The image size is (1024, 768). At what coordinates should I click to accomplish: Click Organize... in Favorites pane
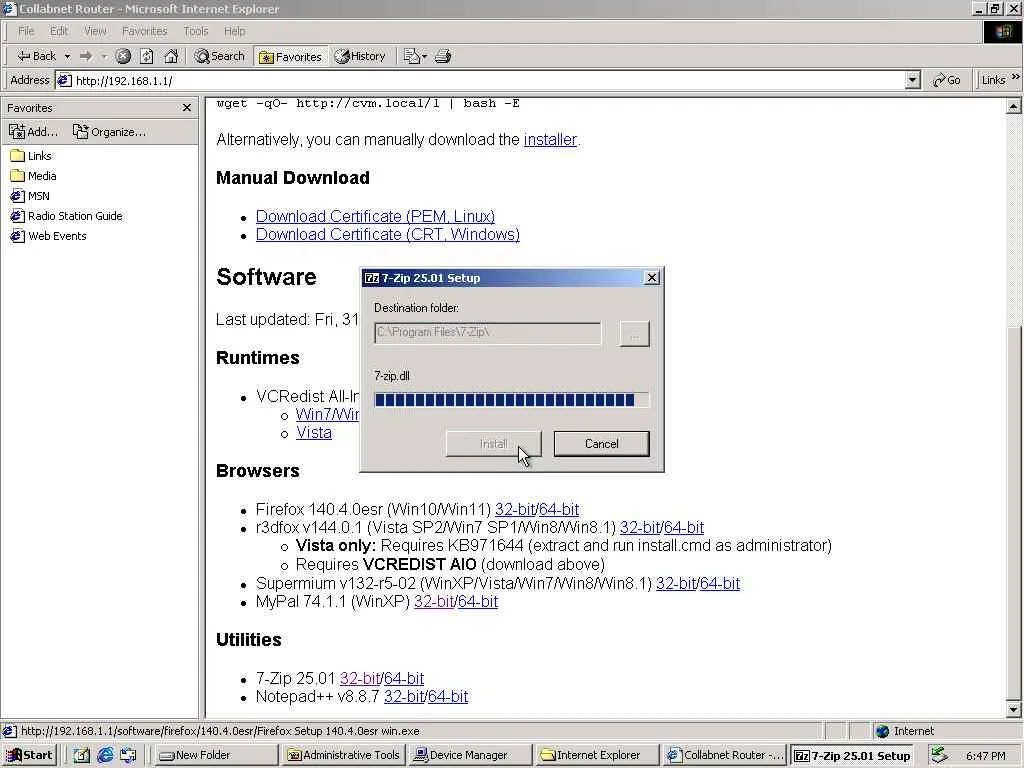[110, 132]
